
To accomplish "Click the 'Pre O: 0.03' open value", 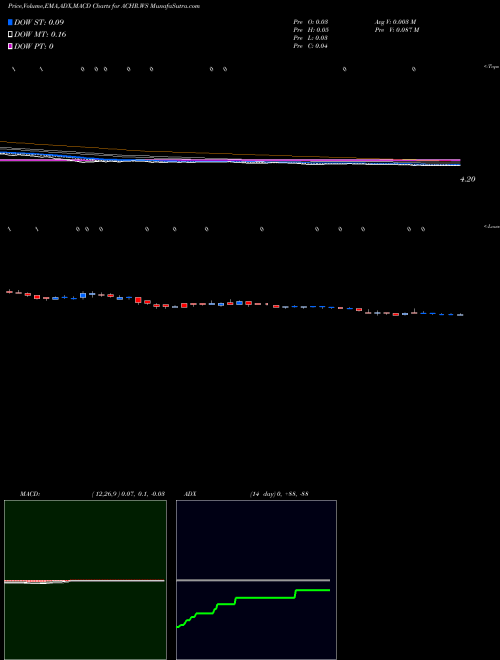I will (x=311, y=22).
